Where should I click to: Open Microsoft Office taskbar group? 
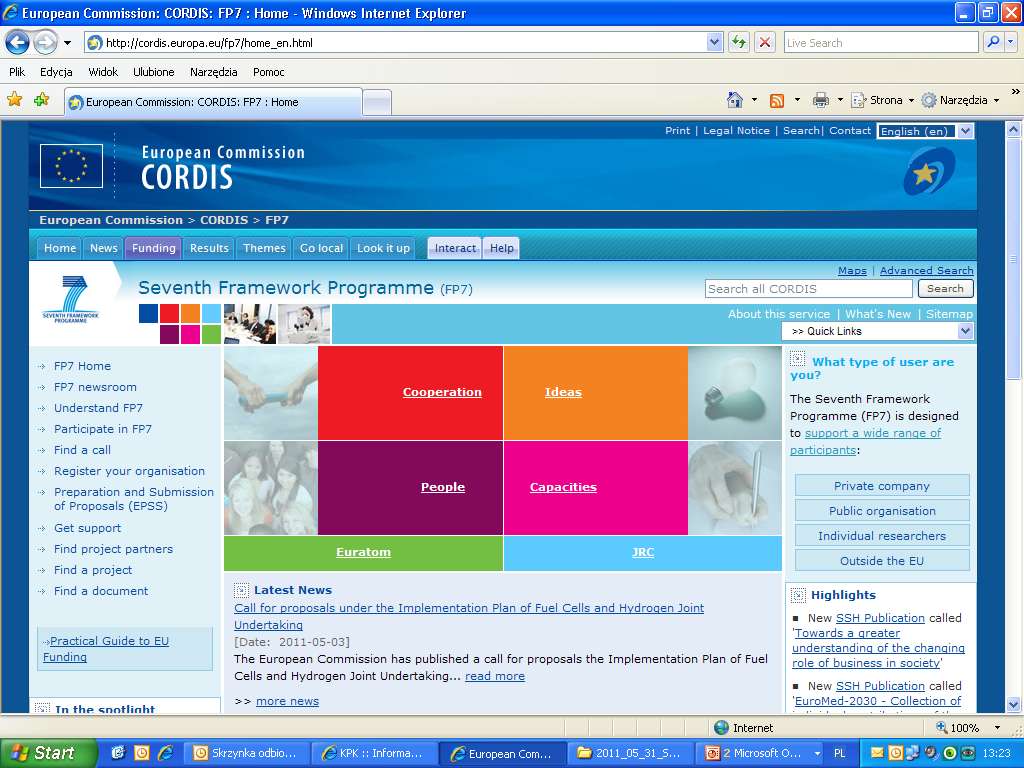click(760, 753)
